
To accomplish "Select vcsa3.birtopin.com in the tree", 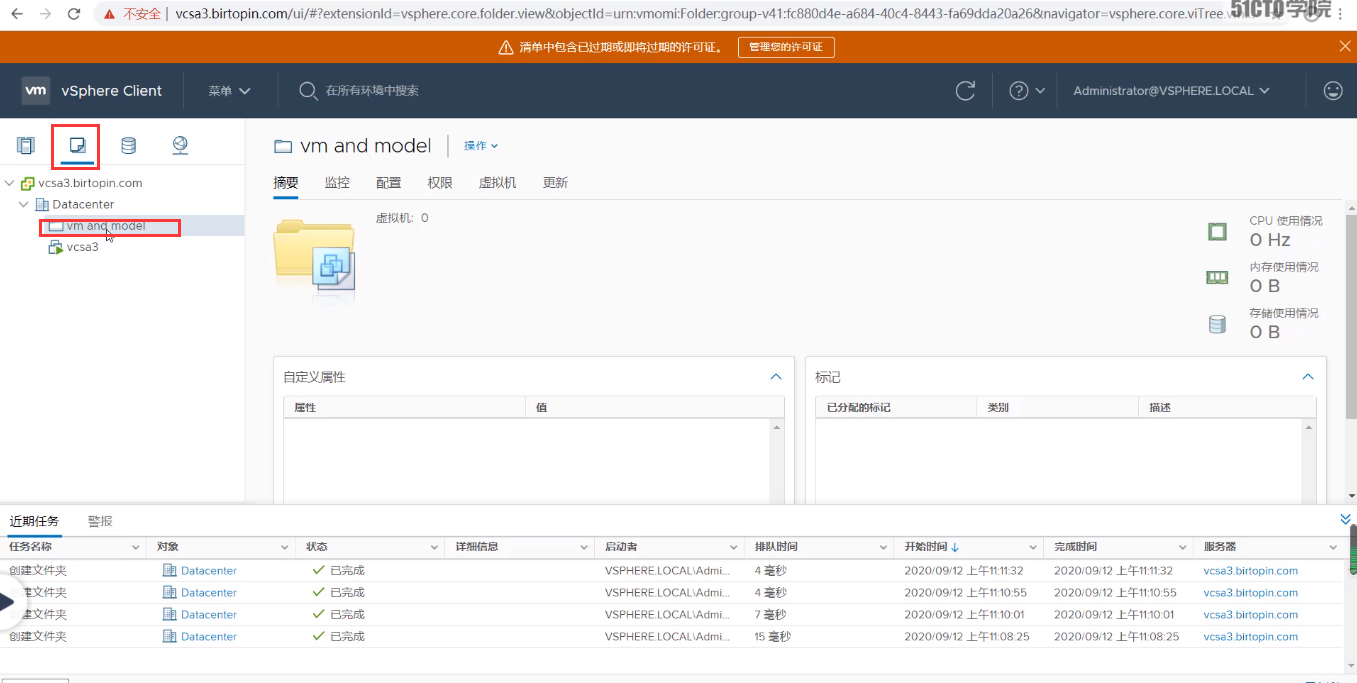I will (x=90, y=183).
